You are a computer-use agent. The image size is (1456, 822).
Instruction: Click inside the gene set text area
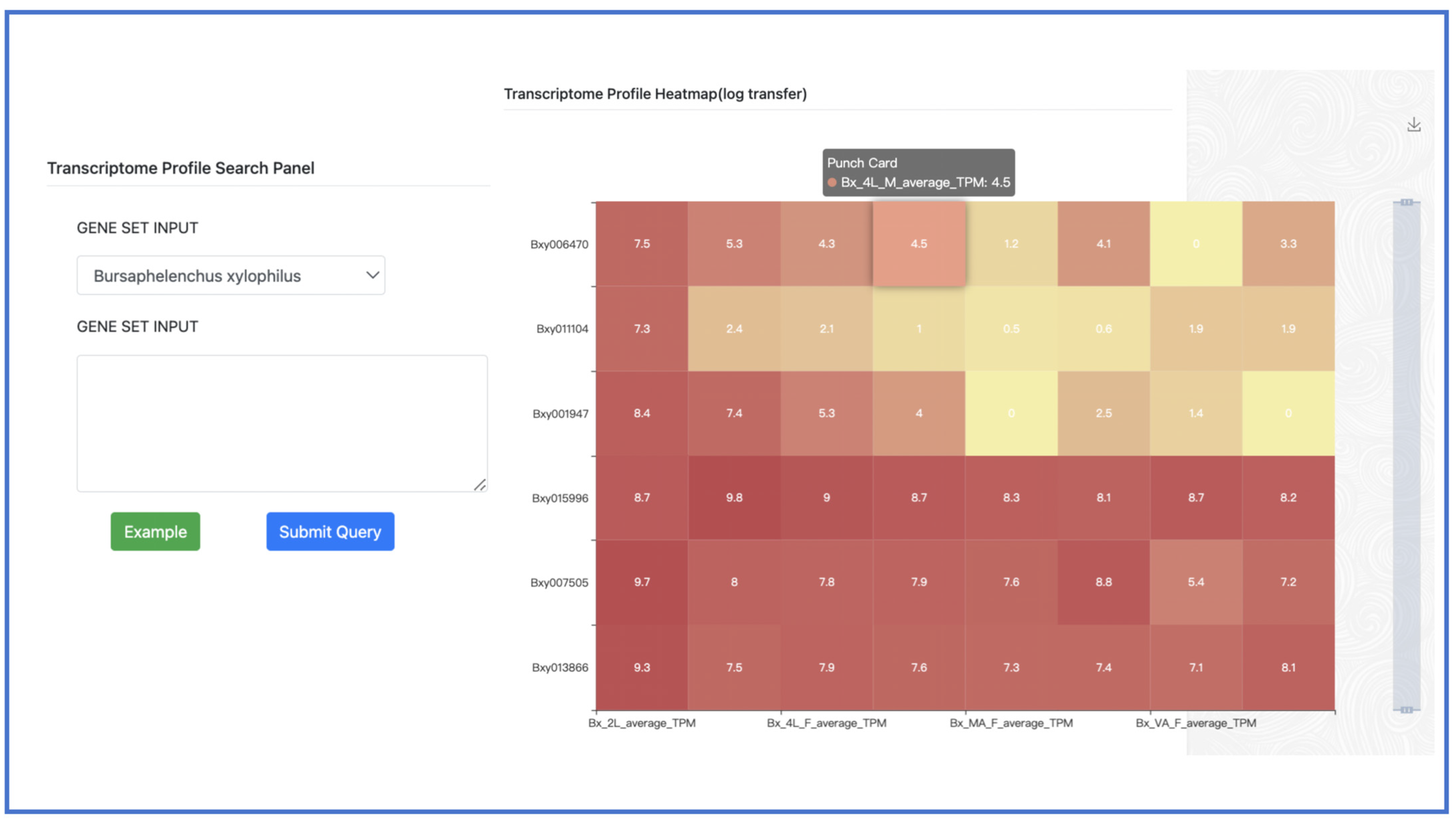pos(281,423)
